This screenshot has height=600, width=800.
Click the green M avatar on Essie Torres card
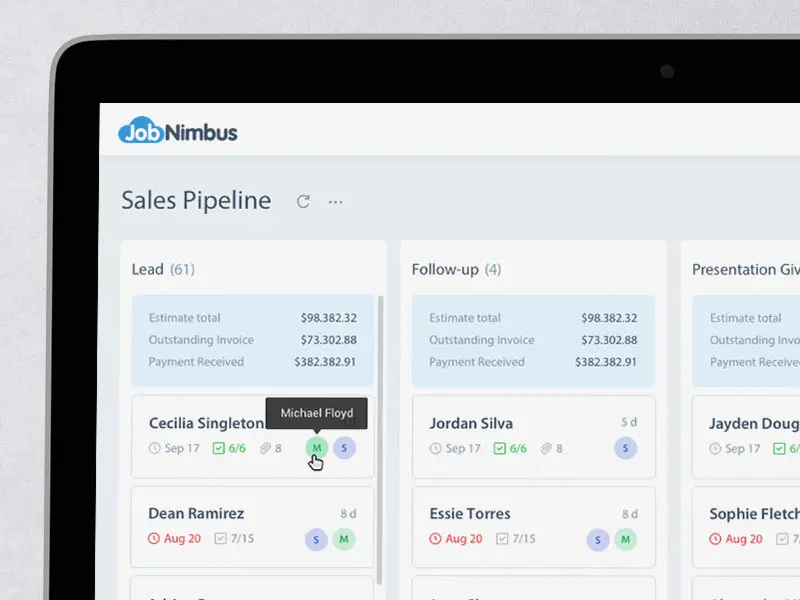[x=626, y=539]
